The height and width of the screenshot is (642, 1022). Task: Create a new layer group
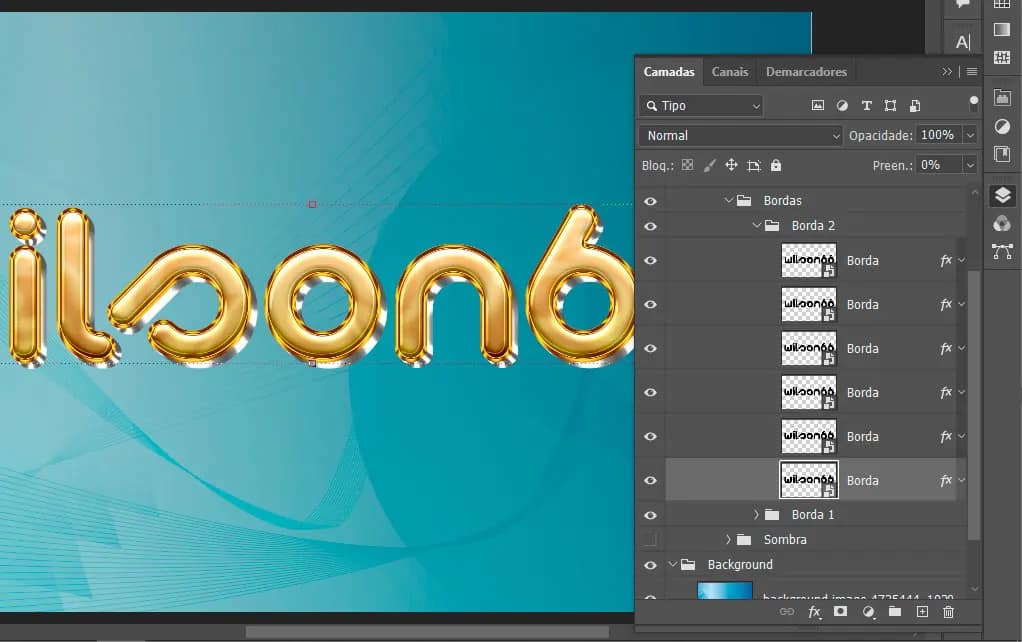894,611
